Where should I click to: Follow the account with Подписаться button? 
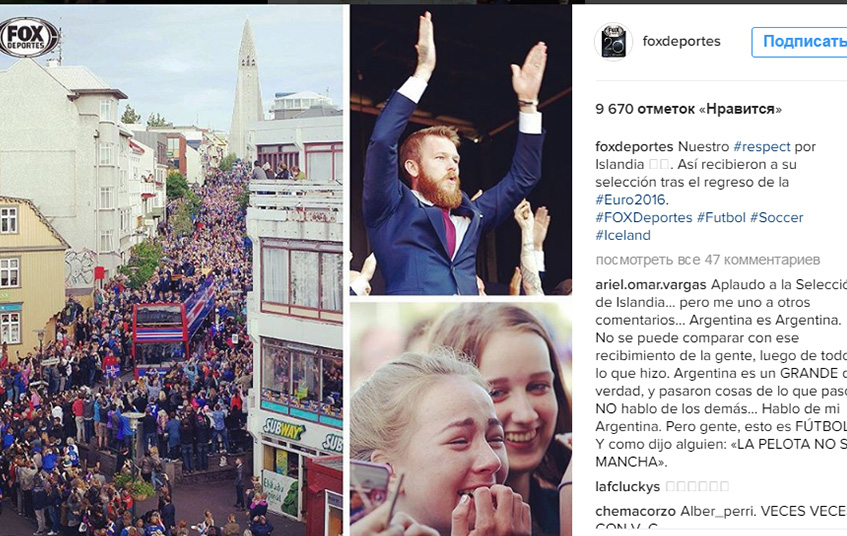(x=799, y=42)
